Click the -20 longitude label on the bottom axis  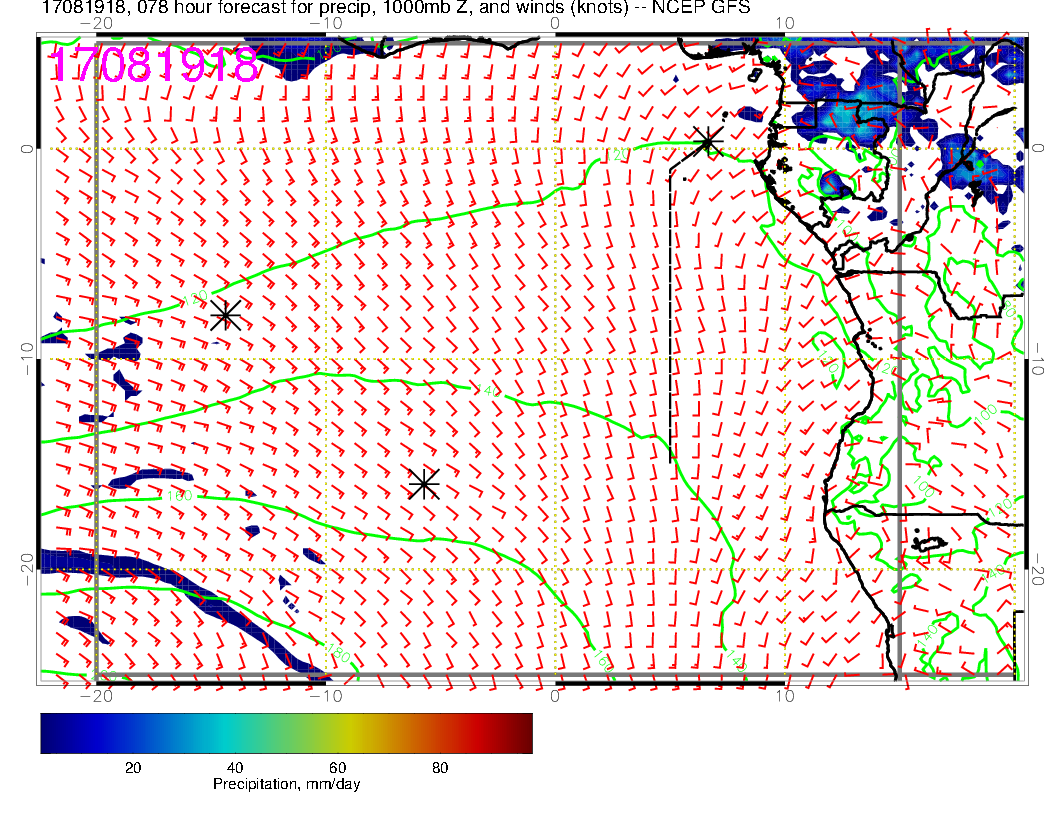pyautogui.click(x=96, y=696)
